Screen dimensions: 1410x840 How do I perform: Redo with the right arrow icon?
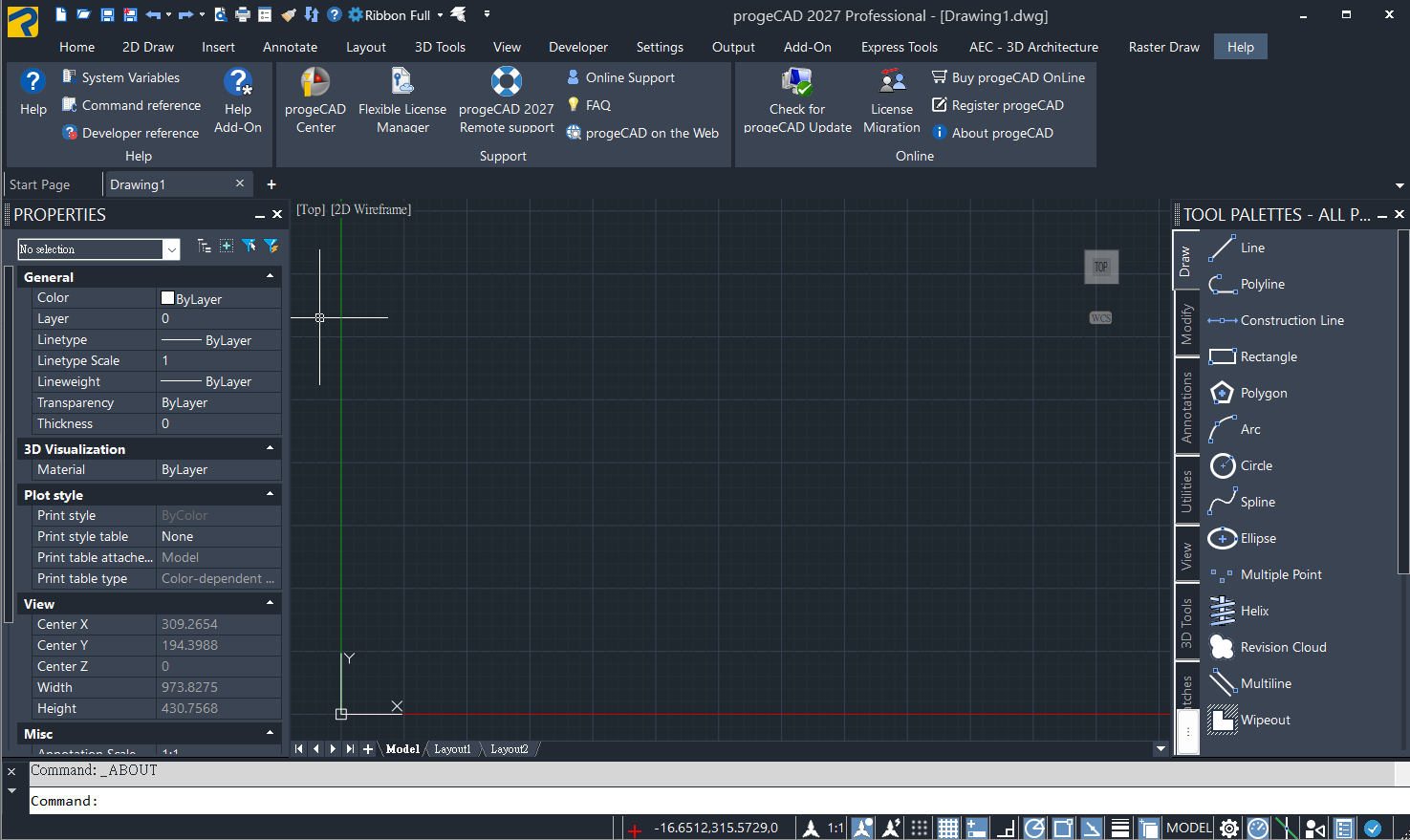click(x=185, y=14)
